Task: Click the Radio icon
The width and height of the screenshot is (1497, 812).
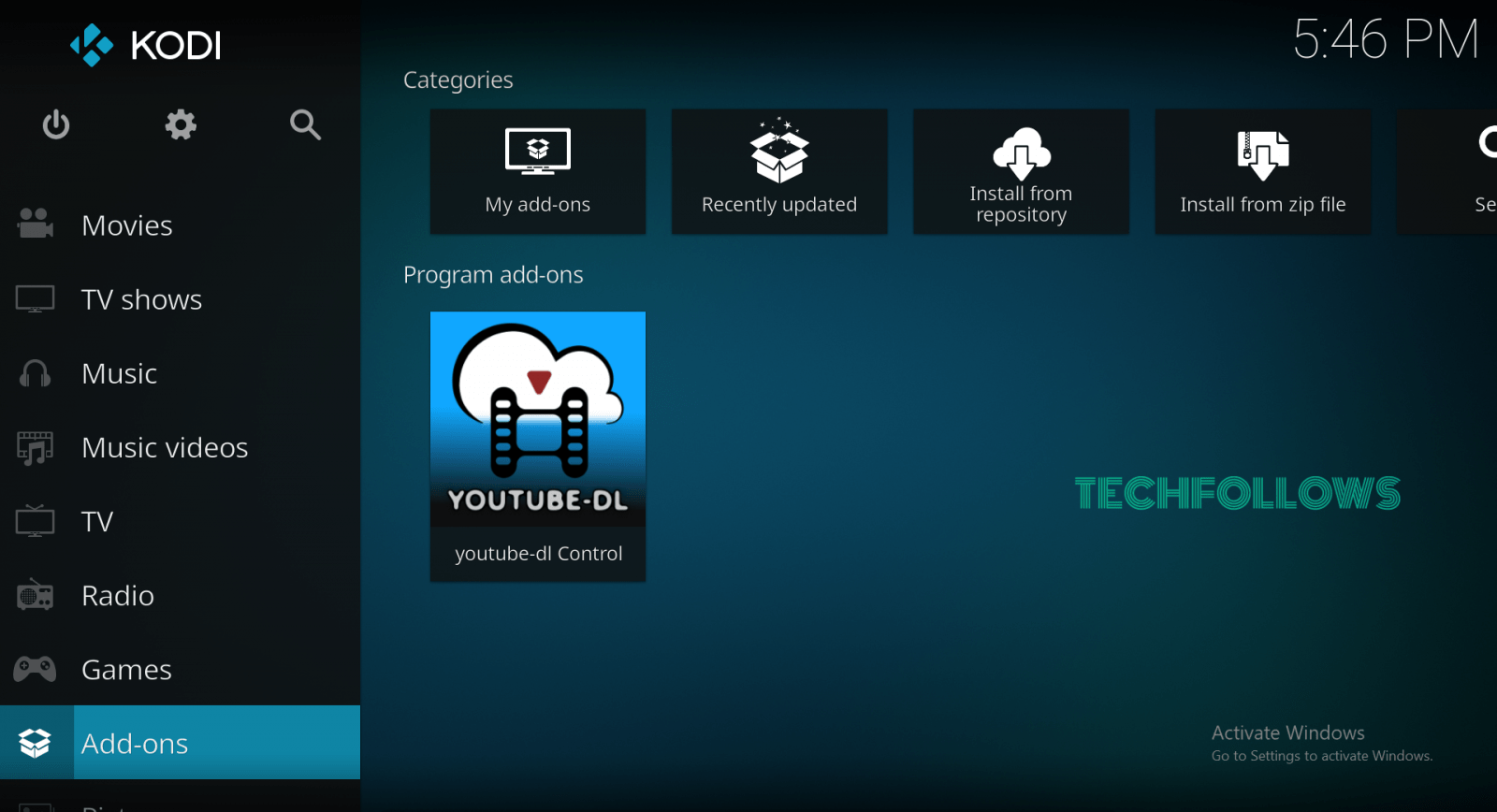Action: pos(36,595)
